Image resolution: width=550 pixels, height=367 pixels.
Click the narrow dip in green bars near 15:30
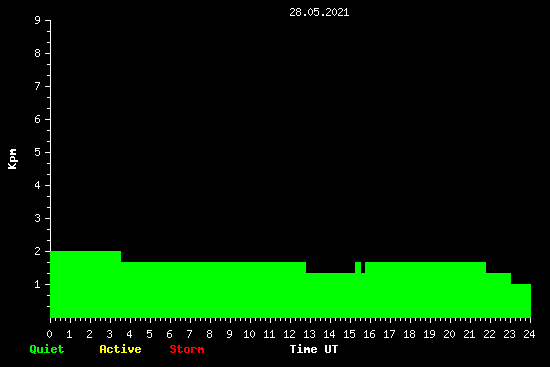[x=363, y=267]
